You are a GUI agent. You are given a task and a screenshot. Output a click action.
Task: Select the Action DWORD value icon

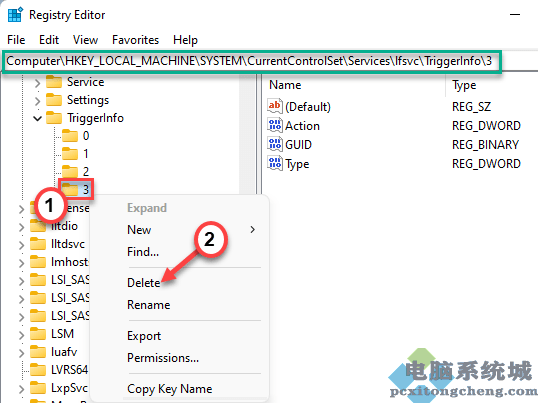point(275,125)
